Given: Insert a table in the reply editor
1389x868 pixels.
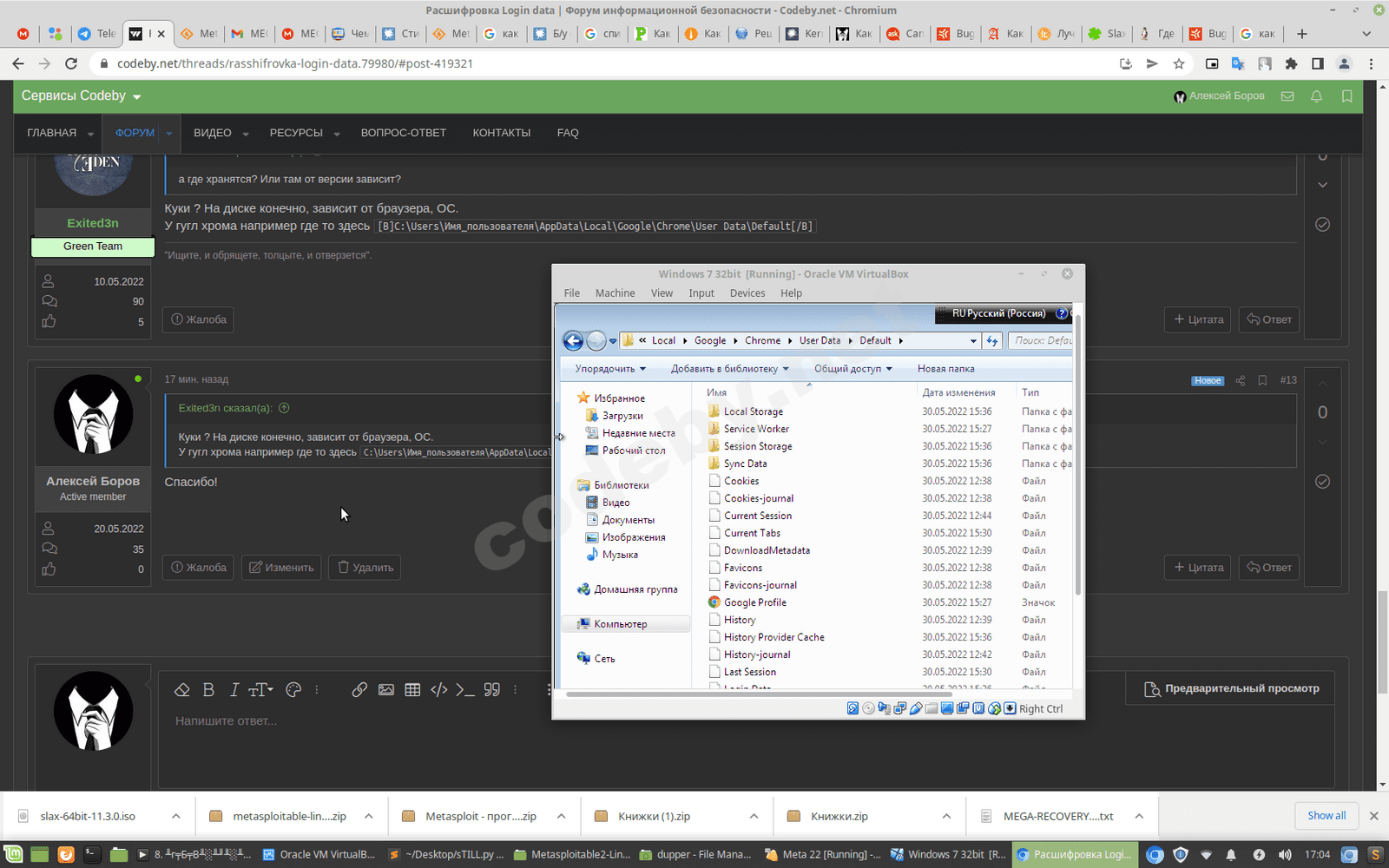Looking at the screenshot, I should pyautogui.click(x=412, y=689).
